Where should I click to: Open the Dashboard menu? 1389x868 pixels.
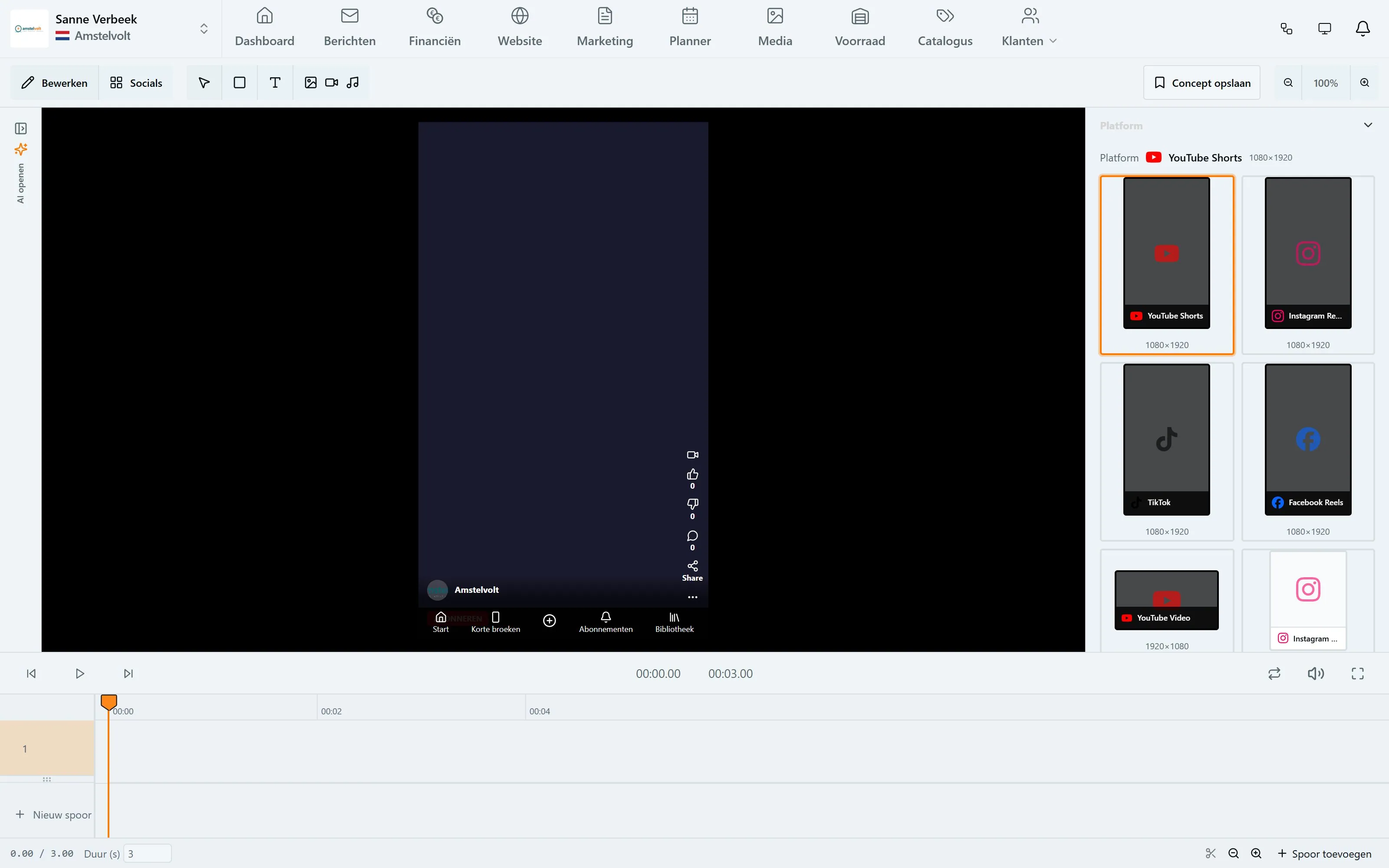tap(265, 28)
